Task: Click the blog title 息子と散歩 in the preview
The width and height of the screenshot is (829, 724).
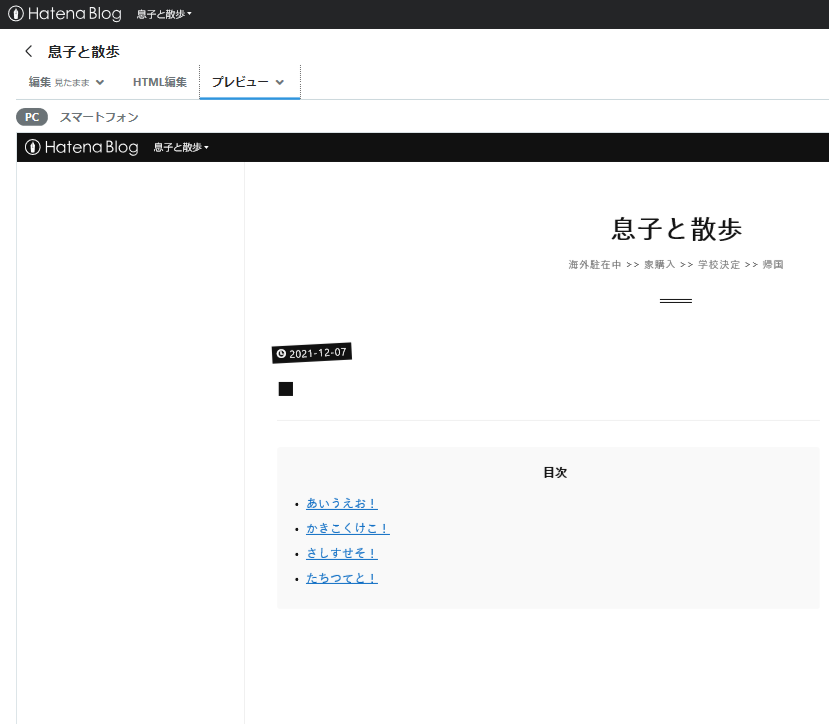Action: click(x=675, y=228)
